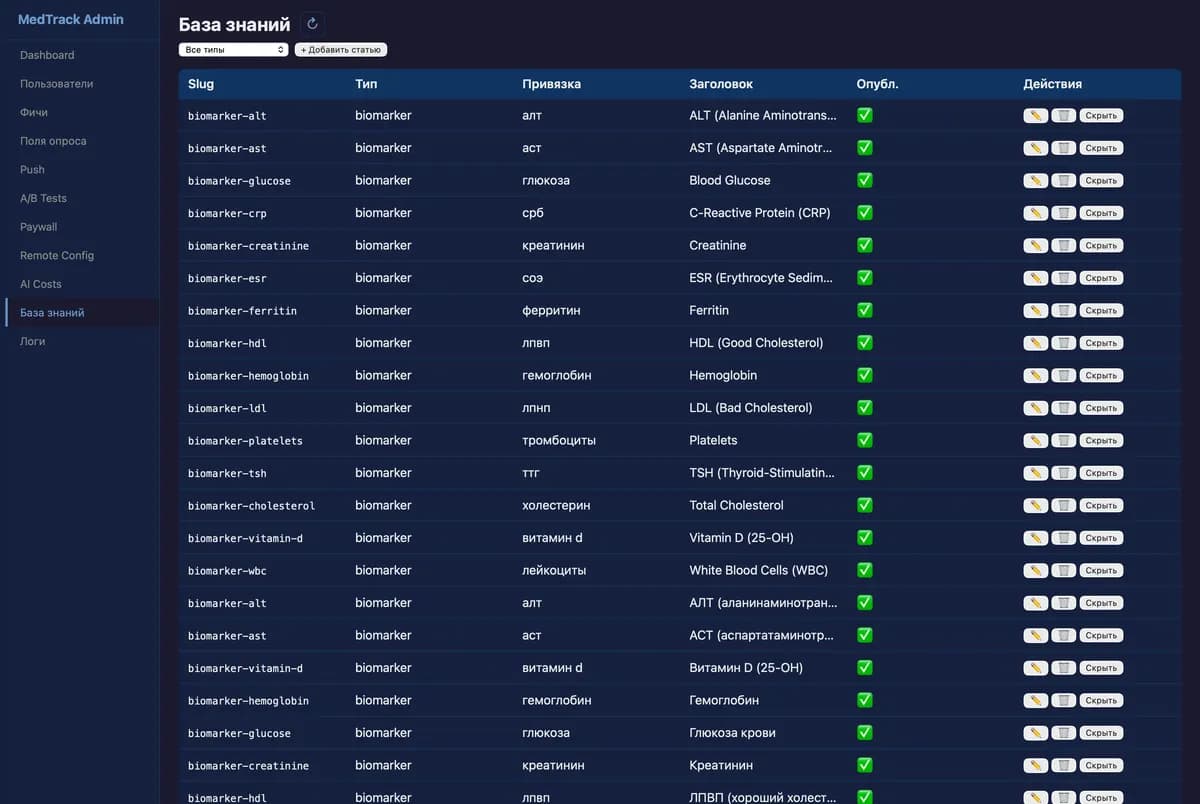Open the Все типы type filter dropdown
This screenshot has width=1200, height=804.
(234, 49)
